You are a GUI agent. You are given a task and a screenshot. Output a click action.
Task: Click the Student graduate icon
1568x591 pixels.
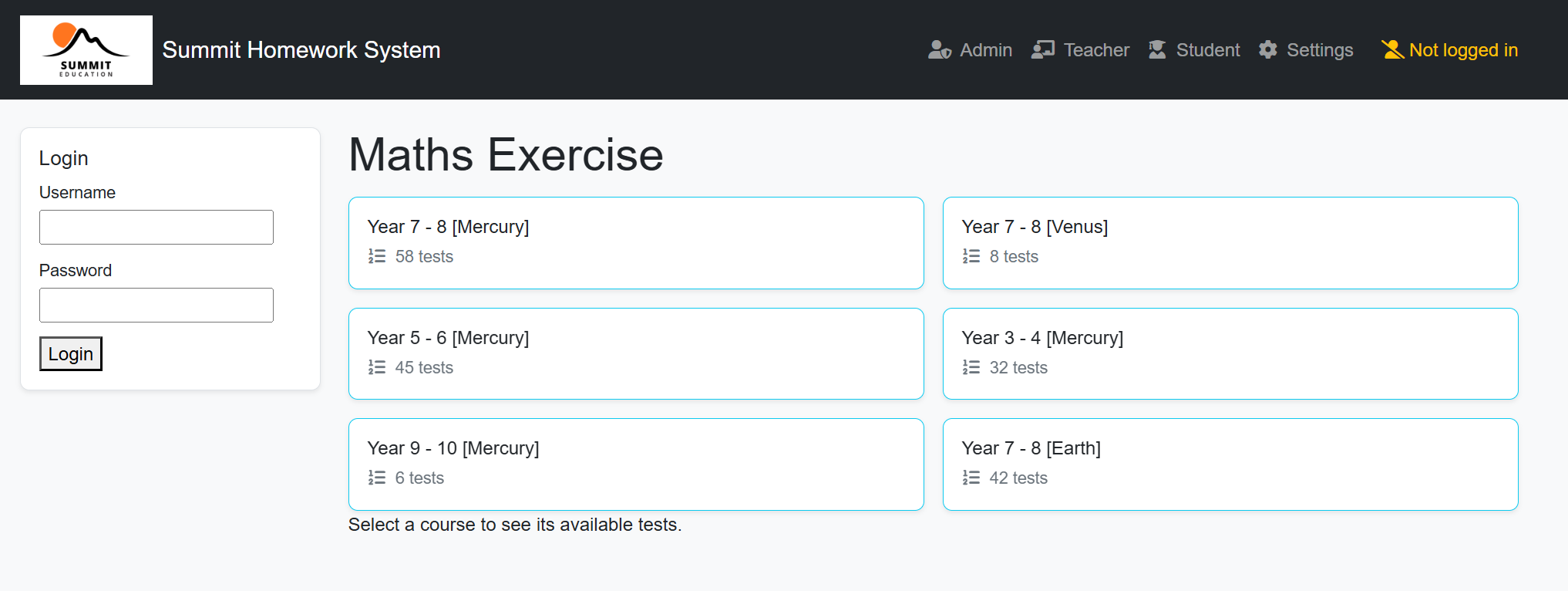1157,50
